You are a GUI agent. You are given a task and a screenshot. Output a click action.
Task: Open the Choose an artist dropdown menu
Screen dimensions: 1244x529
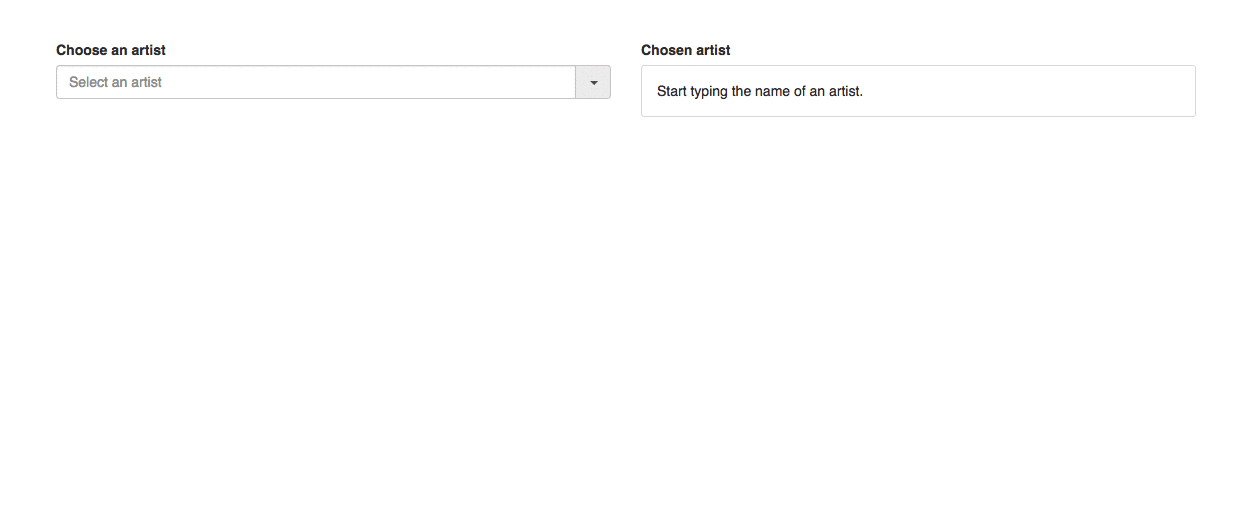tap(593, 82)
